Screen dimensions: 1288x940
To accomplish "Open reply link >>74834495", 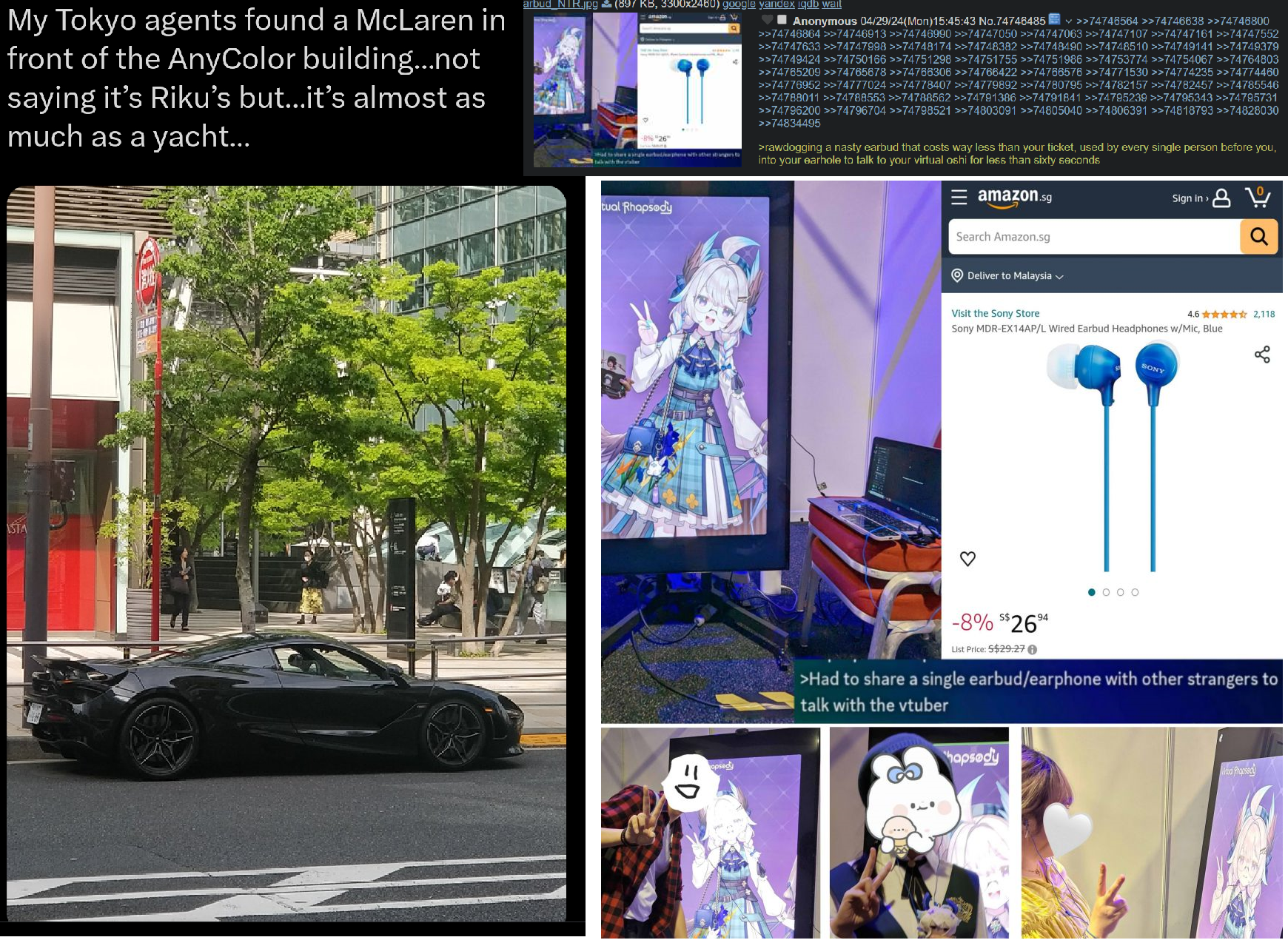I will pyautogui.click(x=789, y=123).
